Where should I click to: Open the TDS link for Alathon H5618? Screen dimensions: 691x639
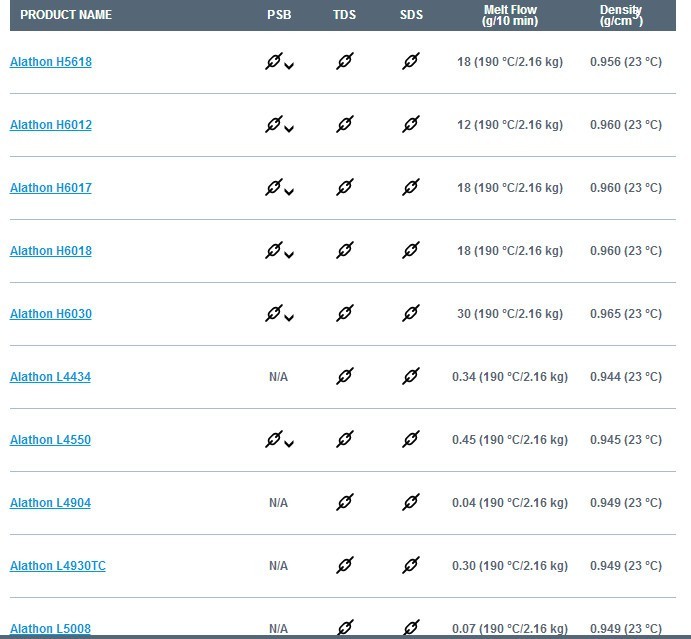coord(345,61)
